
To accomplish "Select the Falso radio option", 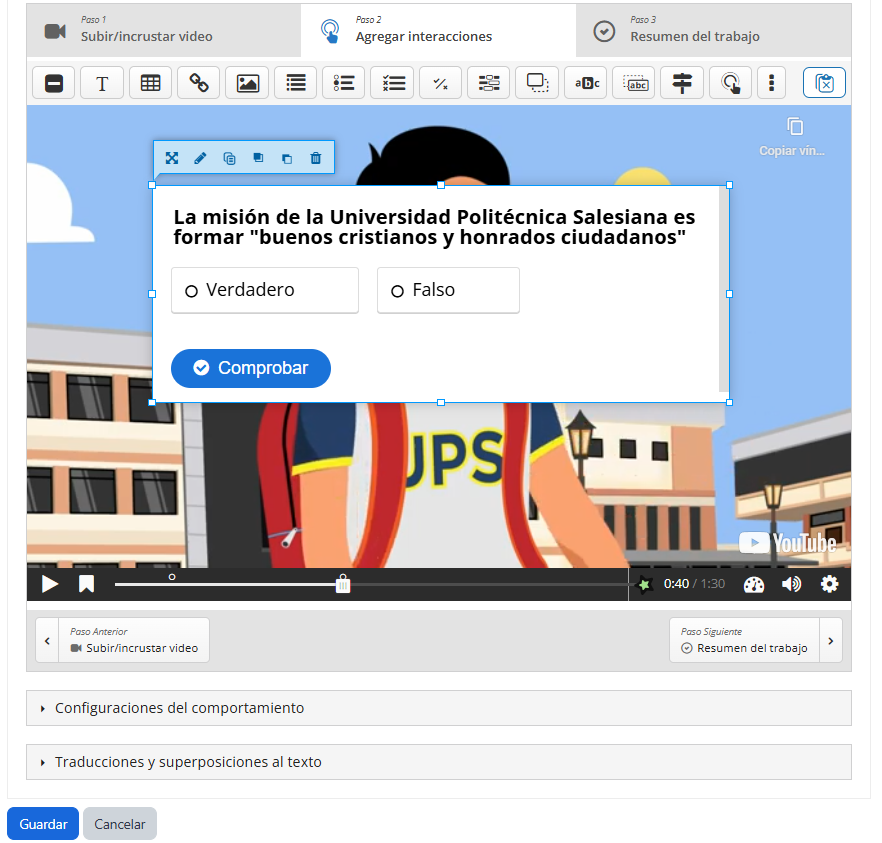I will pyautogui.click(x=397, y=291).
